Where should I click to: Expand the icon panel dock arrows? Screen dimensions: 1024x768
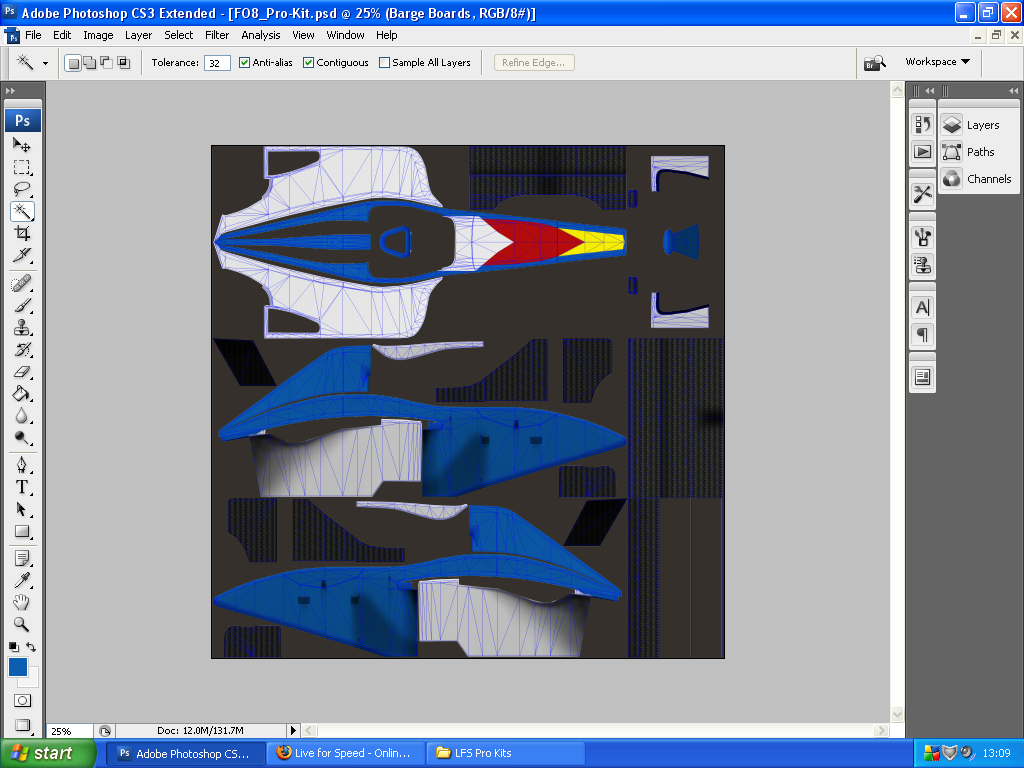[x=929, y=91]
